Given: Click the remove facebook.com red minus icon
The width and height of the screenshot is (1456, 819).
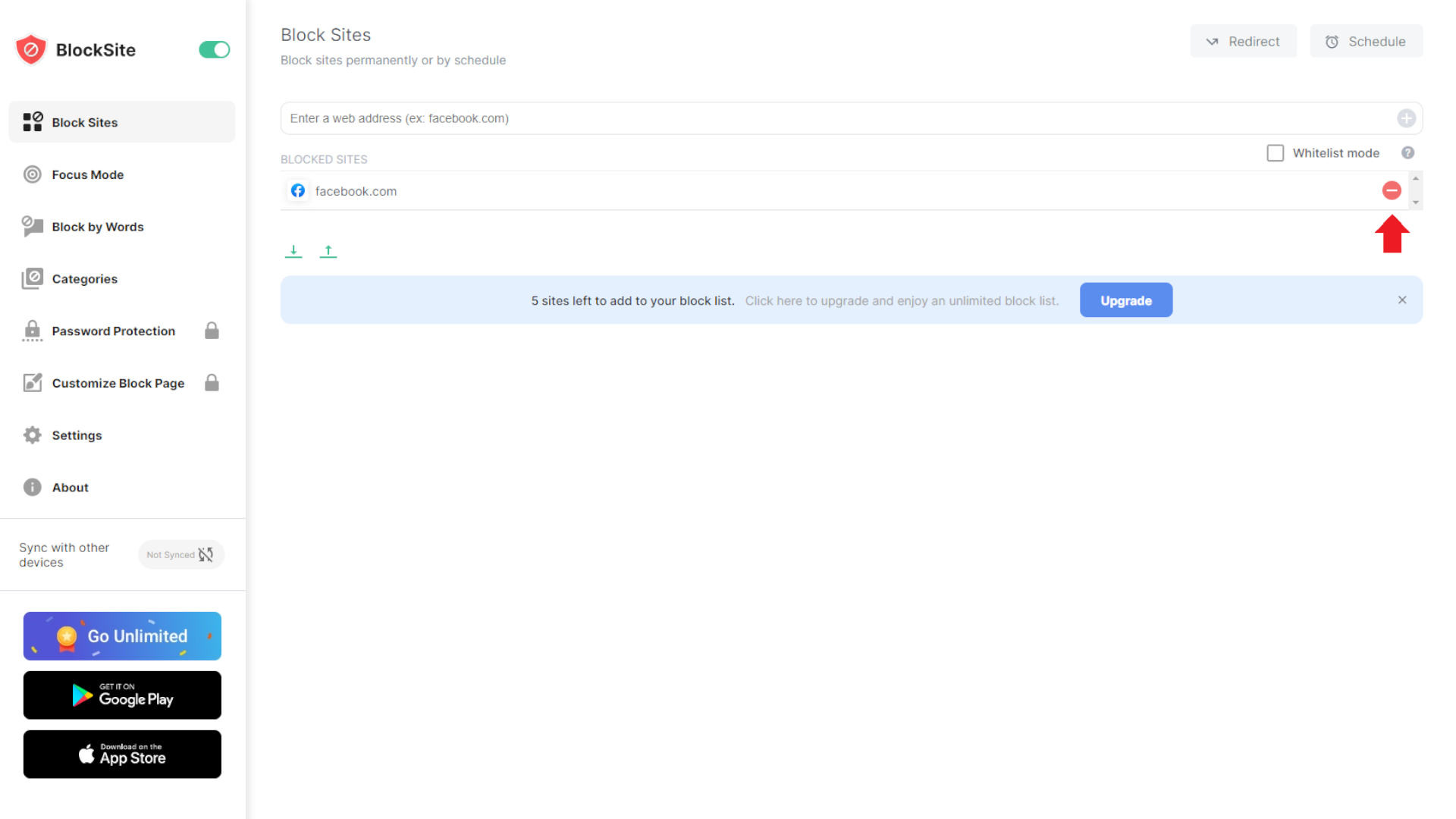Looking at the screenshot, I should point(1392,190).
